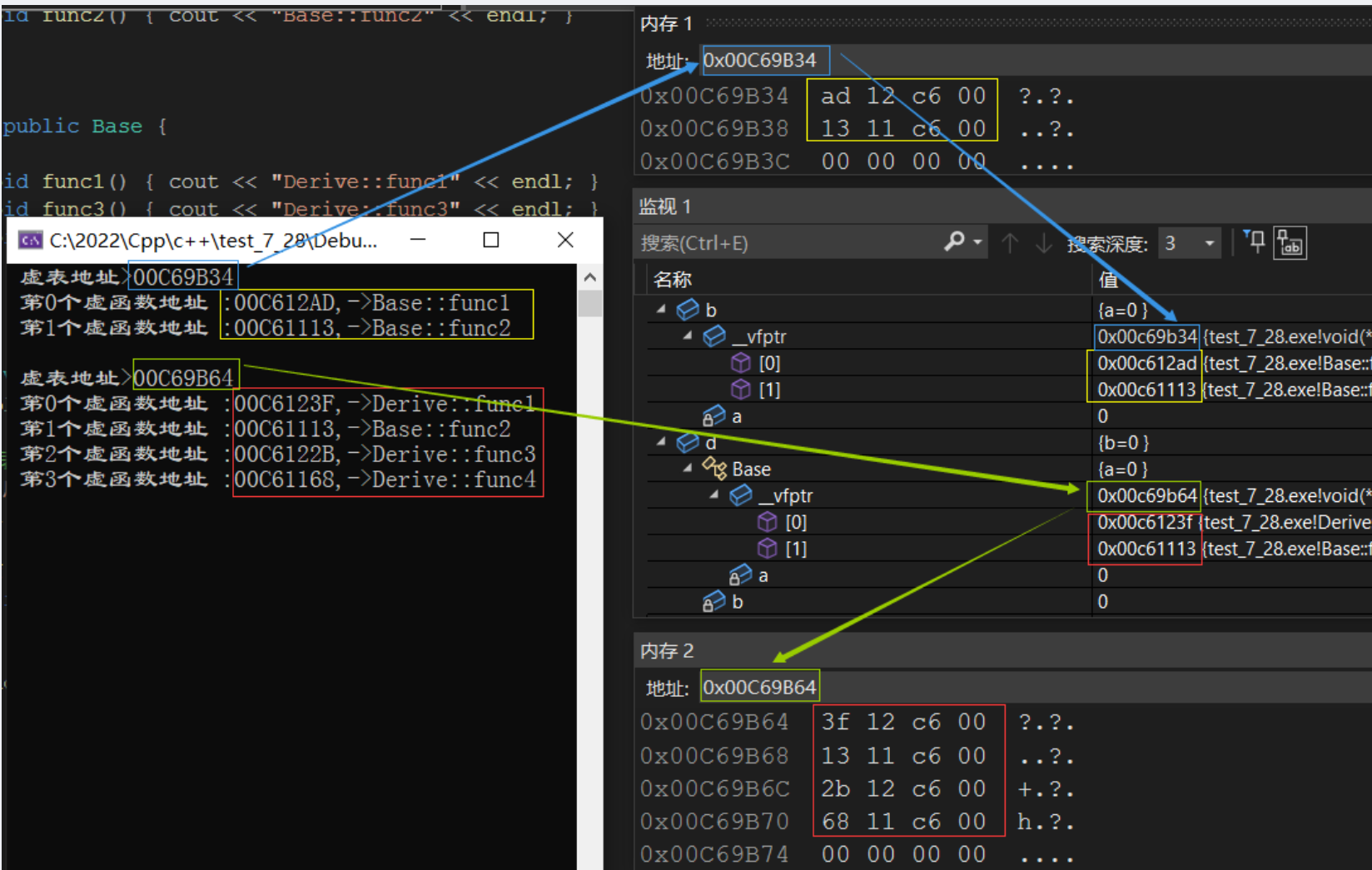Click the console window app icon
1372x870 pixels.
[31, 241]
